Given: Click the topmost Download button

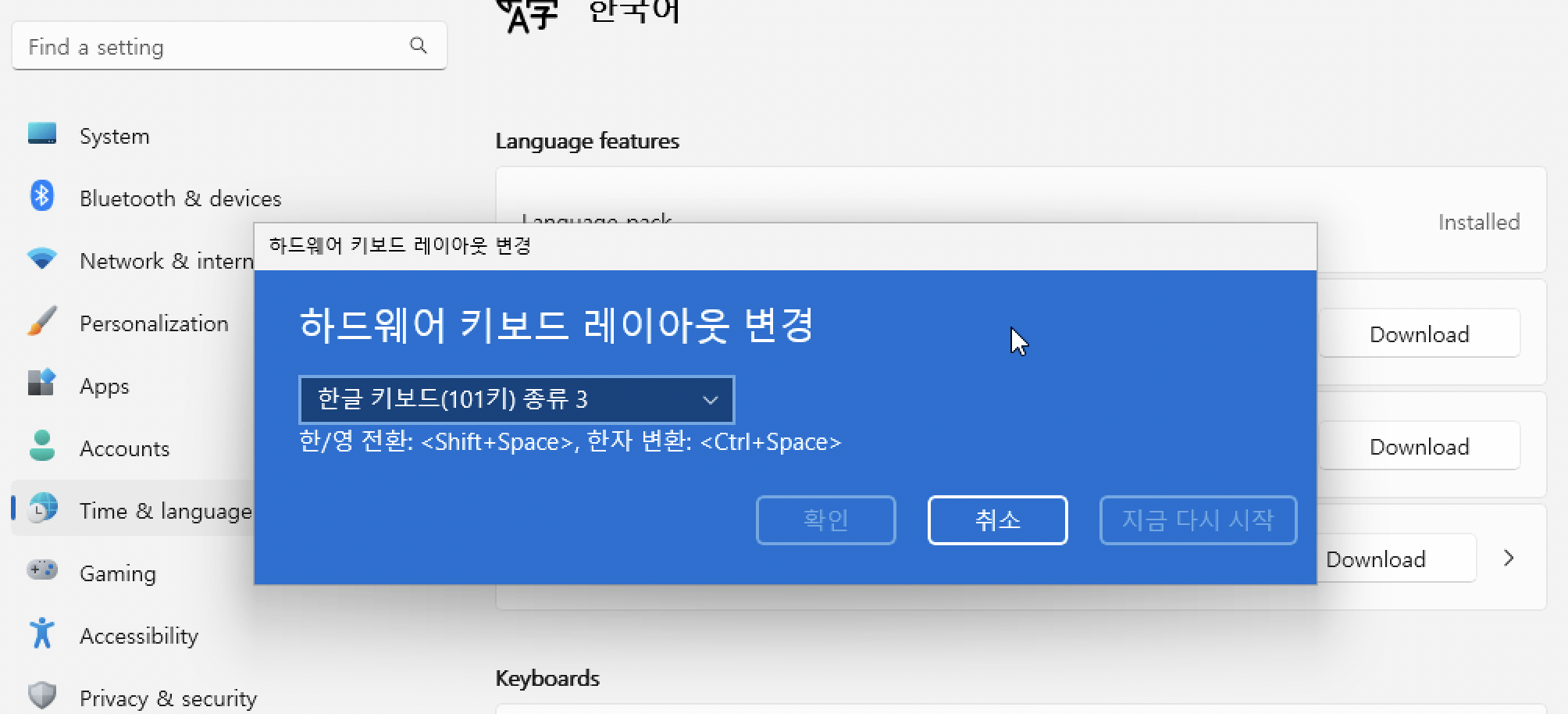Looking at the screenshot, I should coord(1419,333).
